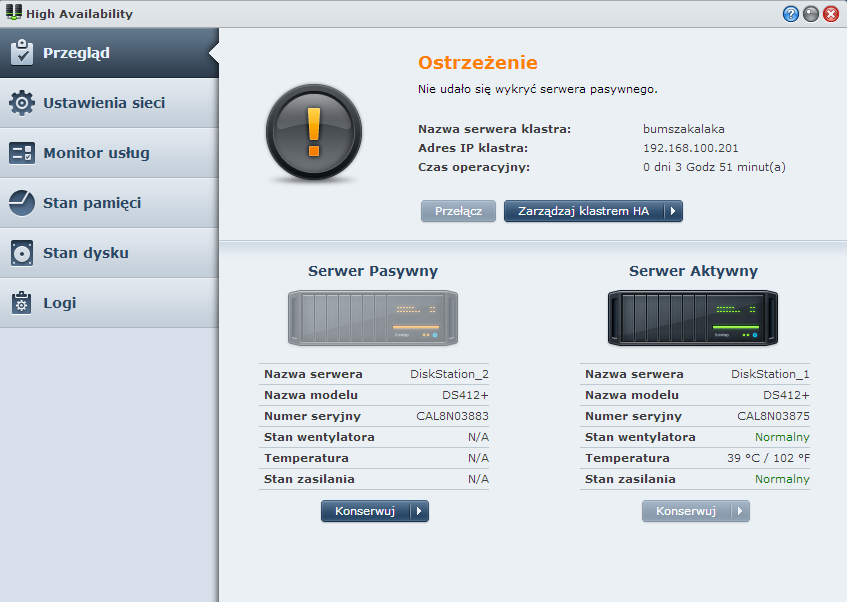Click server name DiskStation_1

(770, 374)
